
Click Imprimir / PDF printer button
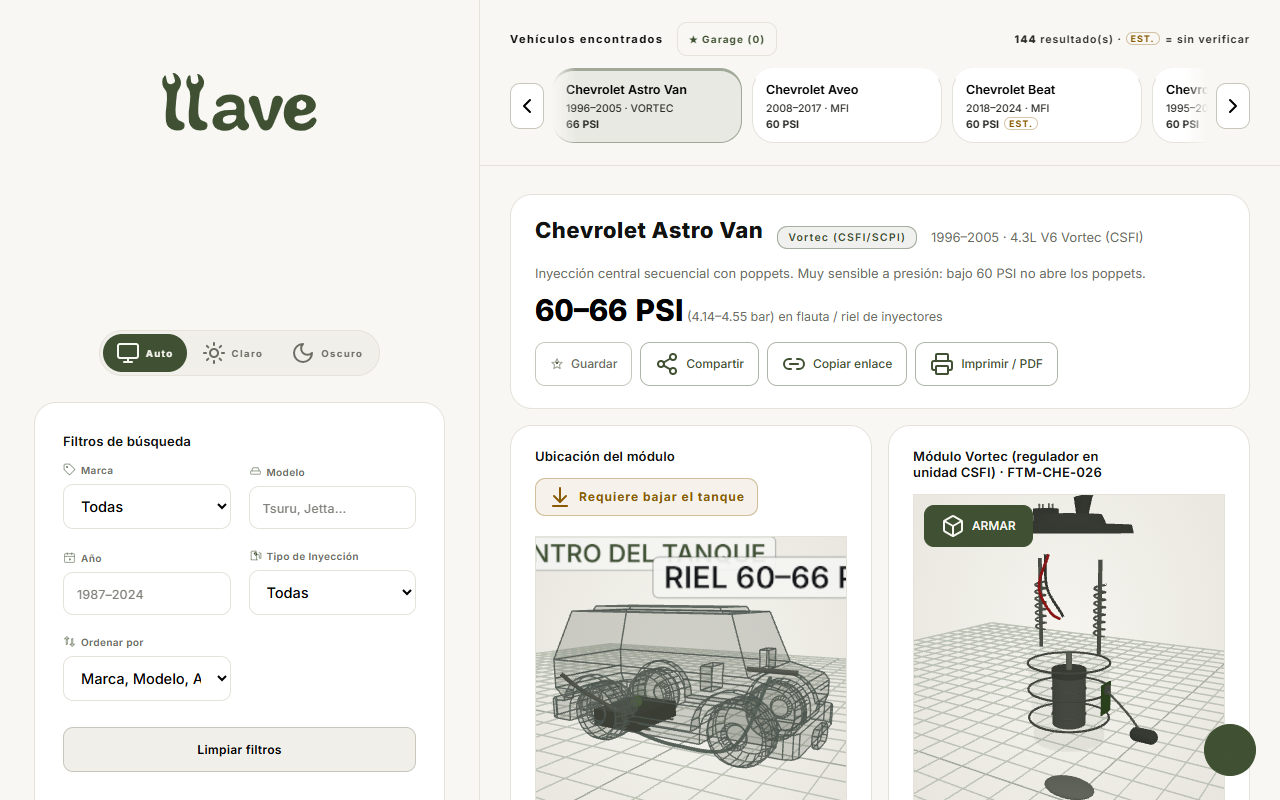[986, 364]
